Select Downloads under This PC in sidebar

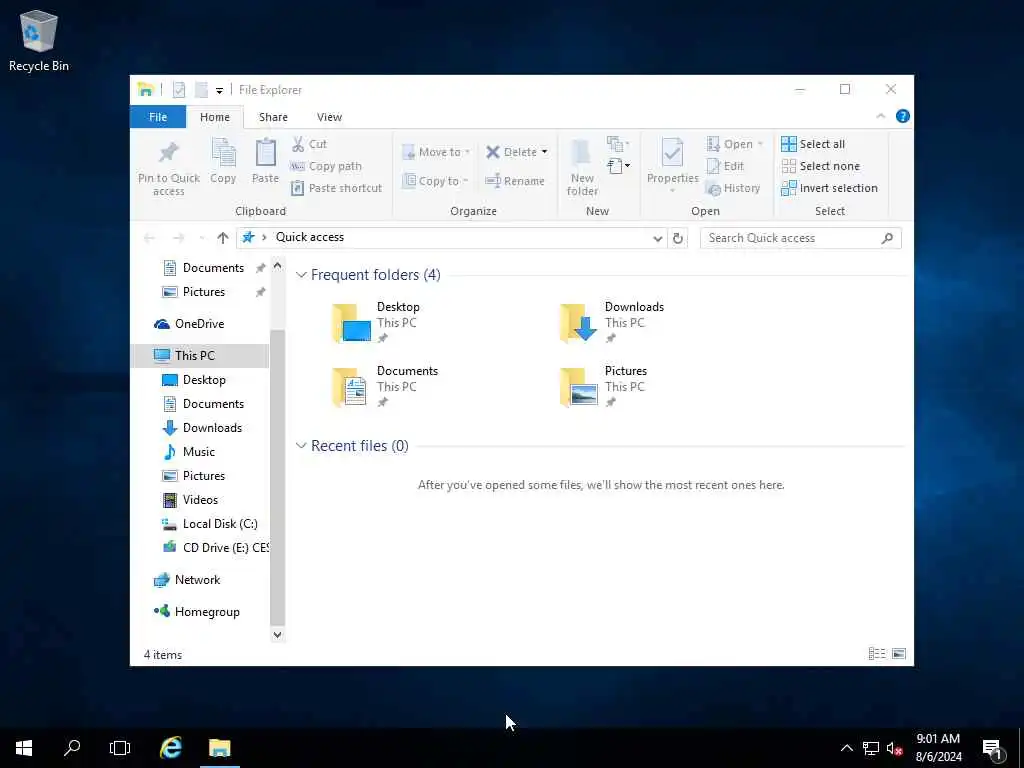click(x=200, y=428)
